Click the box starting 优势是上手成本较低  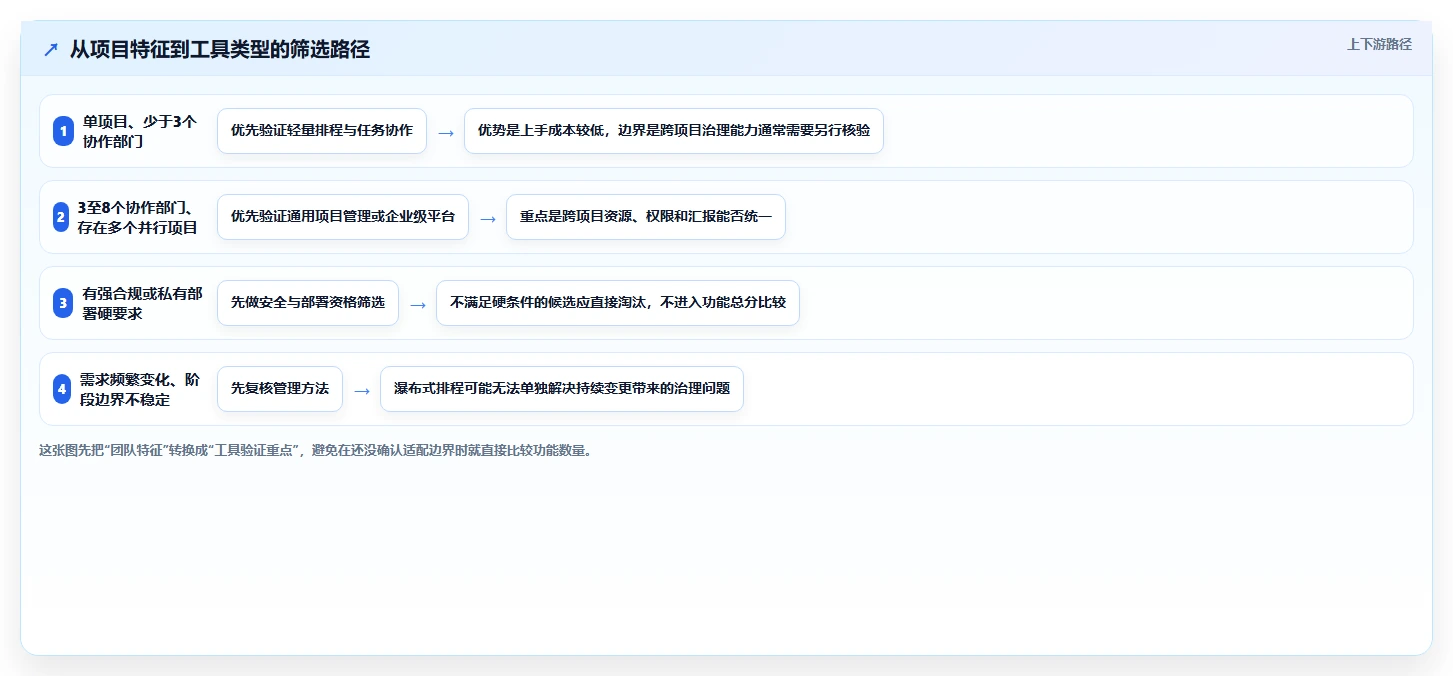coord(674,131)
